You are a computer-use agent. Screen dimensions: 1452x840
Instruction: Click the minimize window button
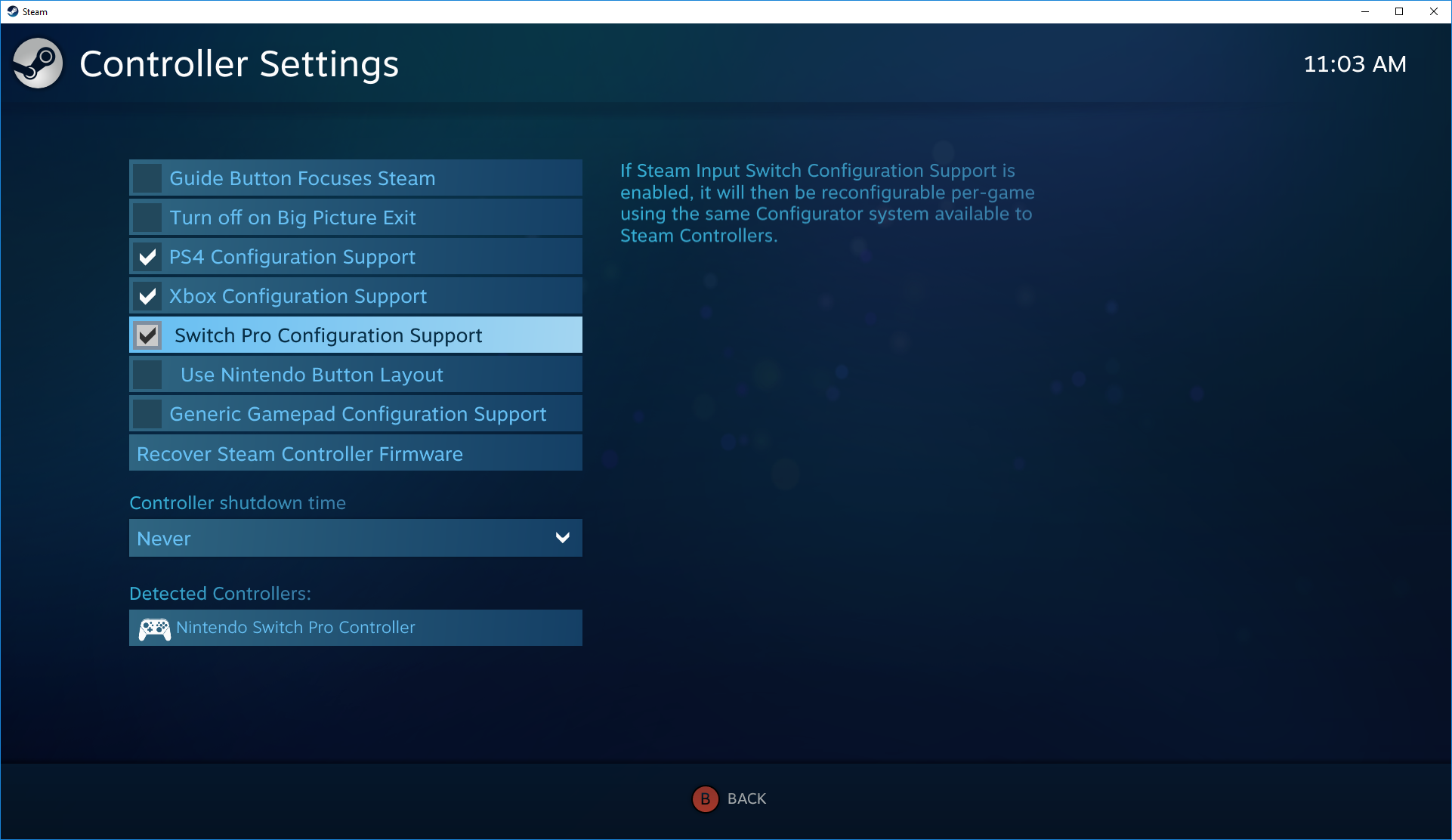[x=1365, y=10]
